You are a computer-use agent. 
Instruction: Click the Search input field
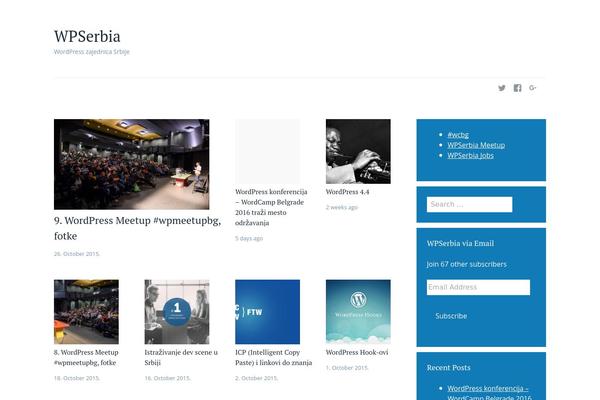pos(470,204)
